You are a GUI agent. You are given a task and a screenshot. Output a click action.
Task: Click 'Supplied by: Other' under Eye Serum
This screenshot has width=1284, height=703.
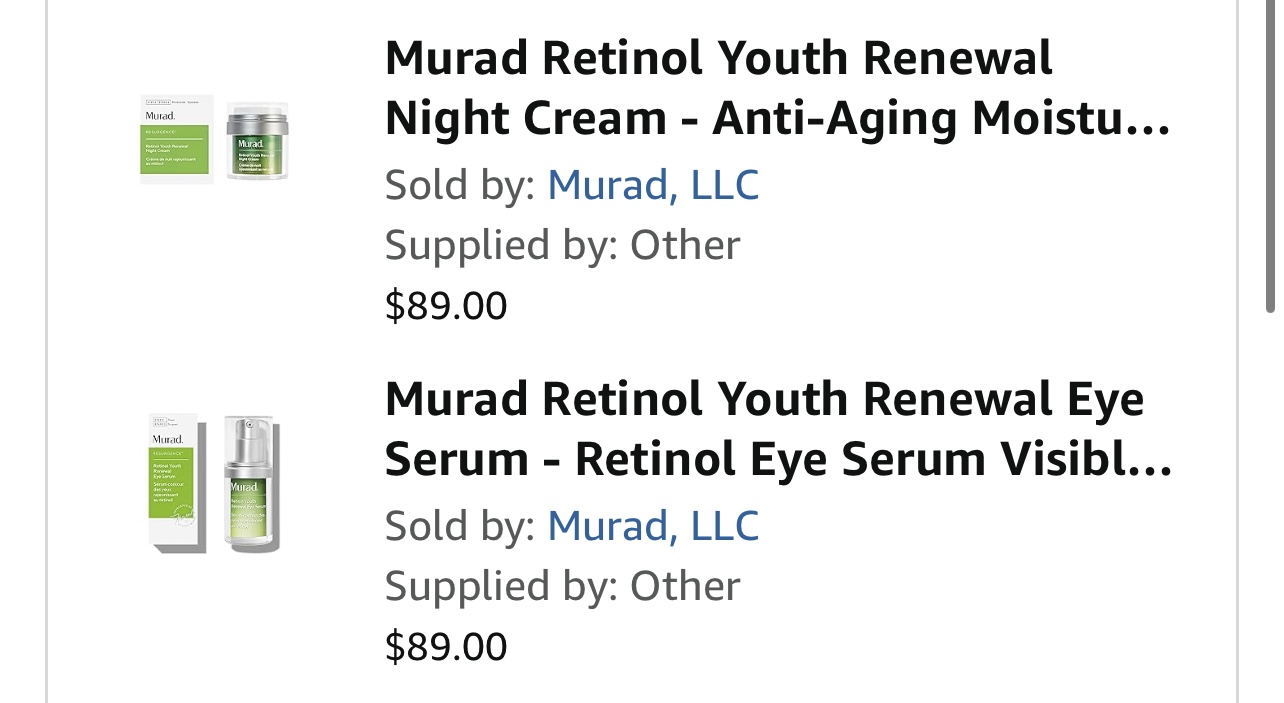tap(562, 586)
